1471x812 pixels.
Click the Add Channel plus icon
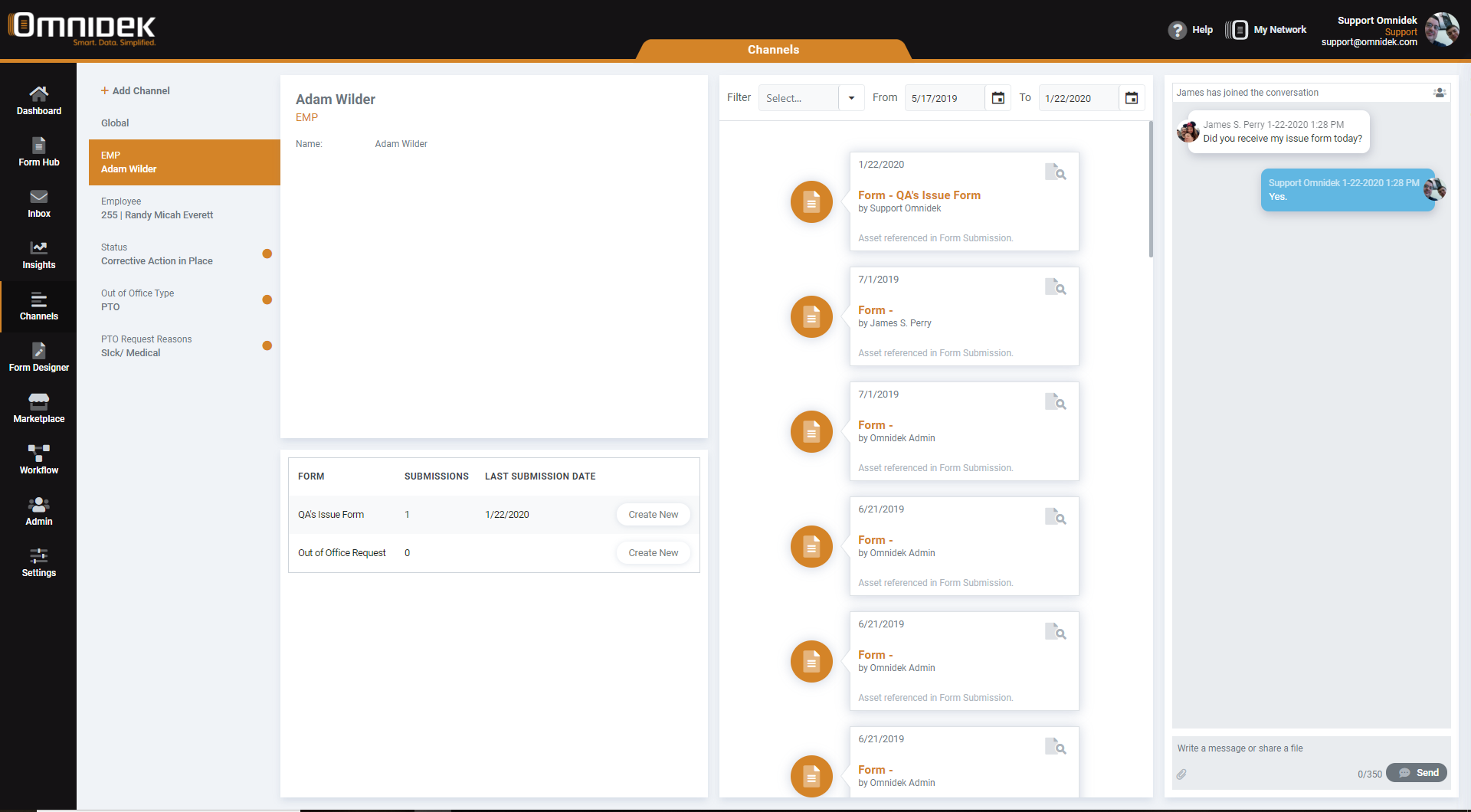105,90
